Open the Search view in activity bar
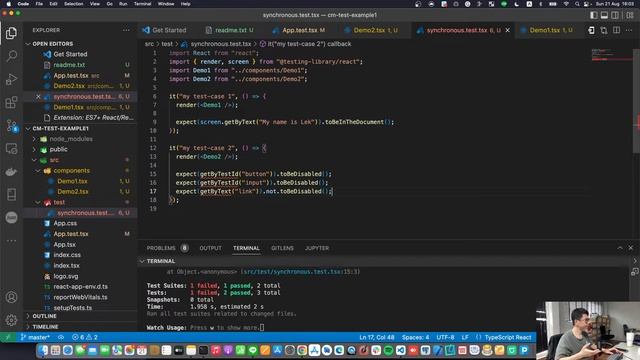Viewport: 640px width, 360px height. pyautogui.click(x=11, y=56)
